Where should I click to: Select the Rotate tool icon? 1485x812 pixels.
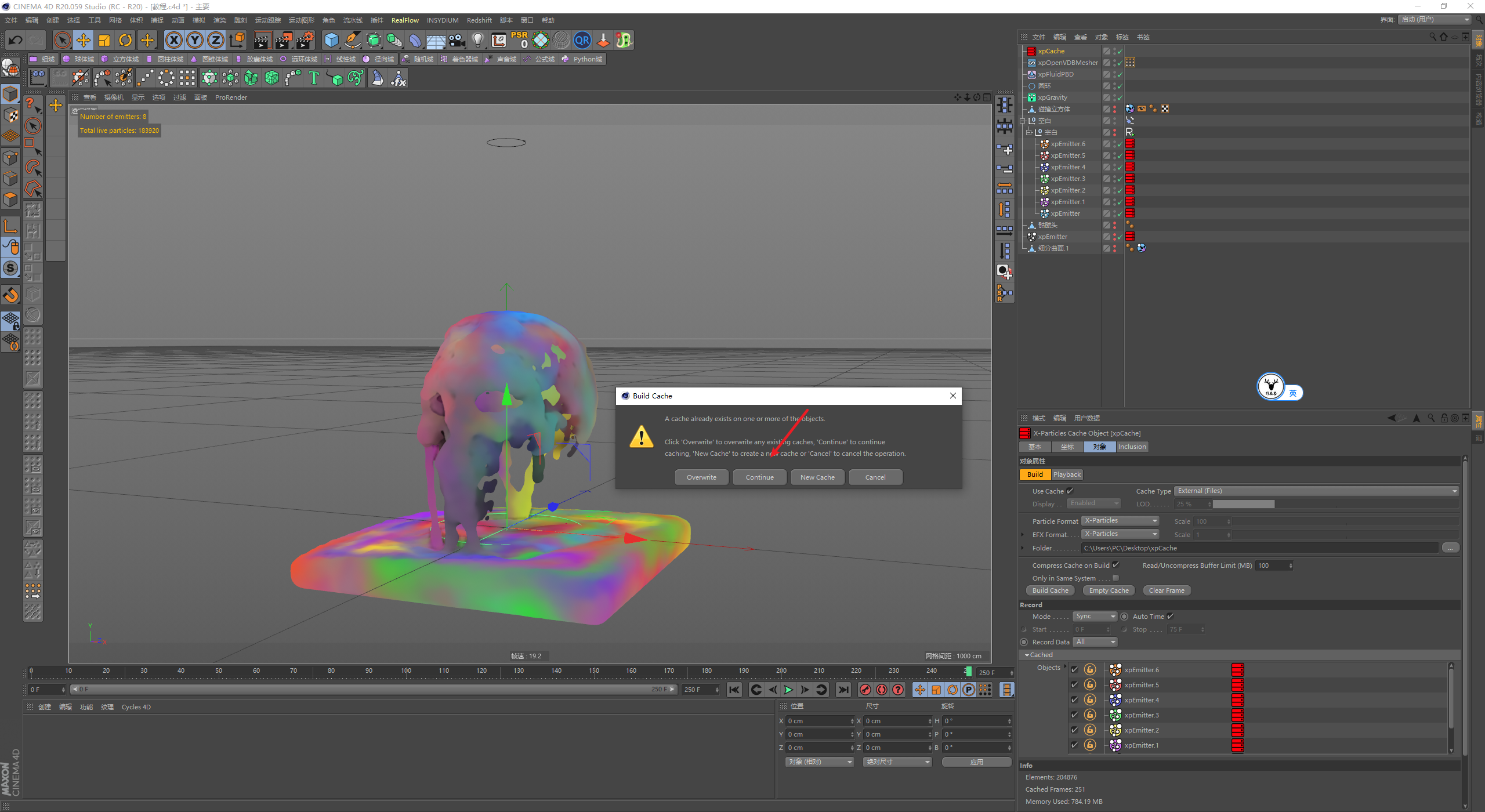125,40
